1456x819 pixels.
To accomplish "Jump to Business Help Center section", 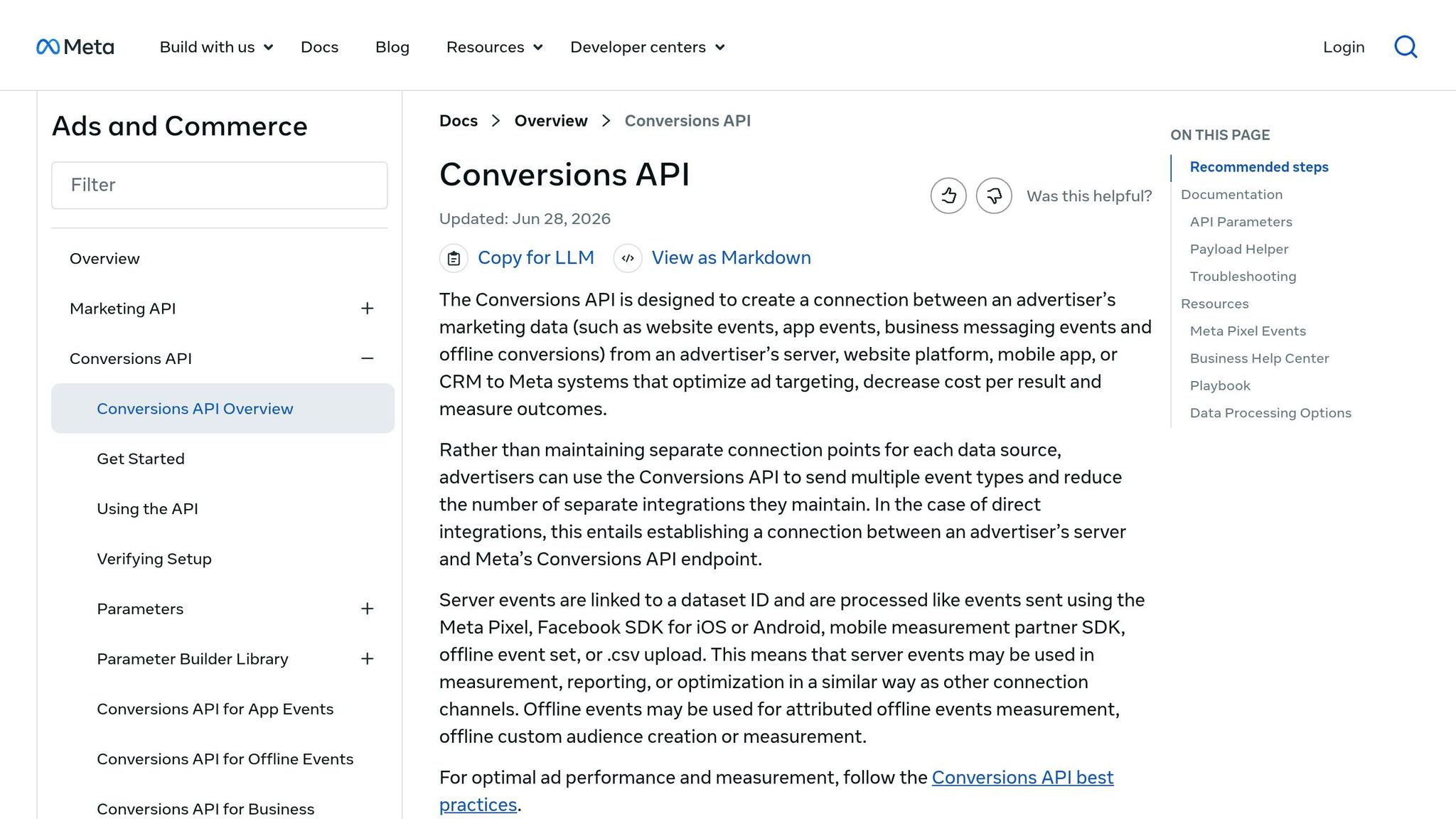I will 1259,358.
